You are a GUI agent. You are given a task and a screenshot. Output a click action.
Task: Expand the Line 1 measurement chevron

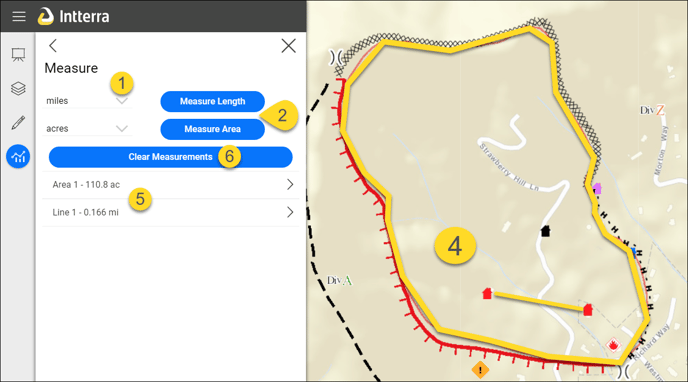[290, 212]
